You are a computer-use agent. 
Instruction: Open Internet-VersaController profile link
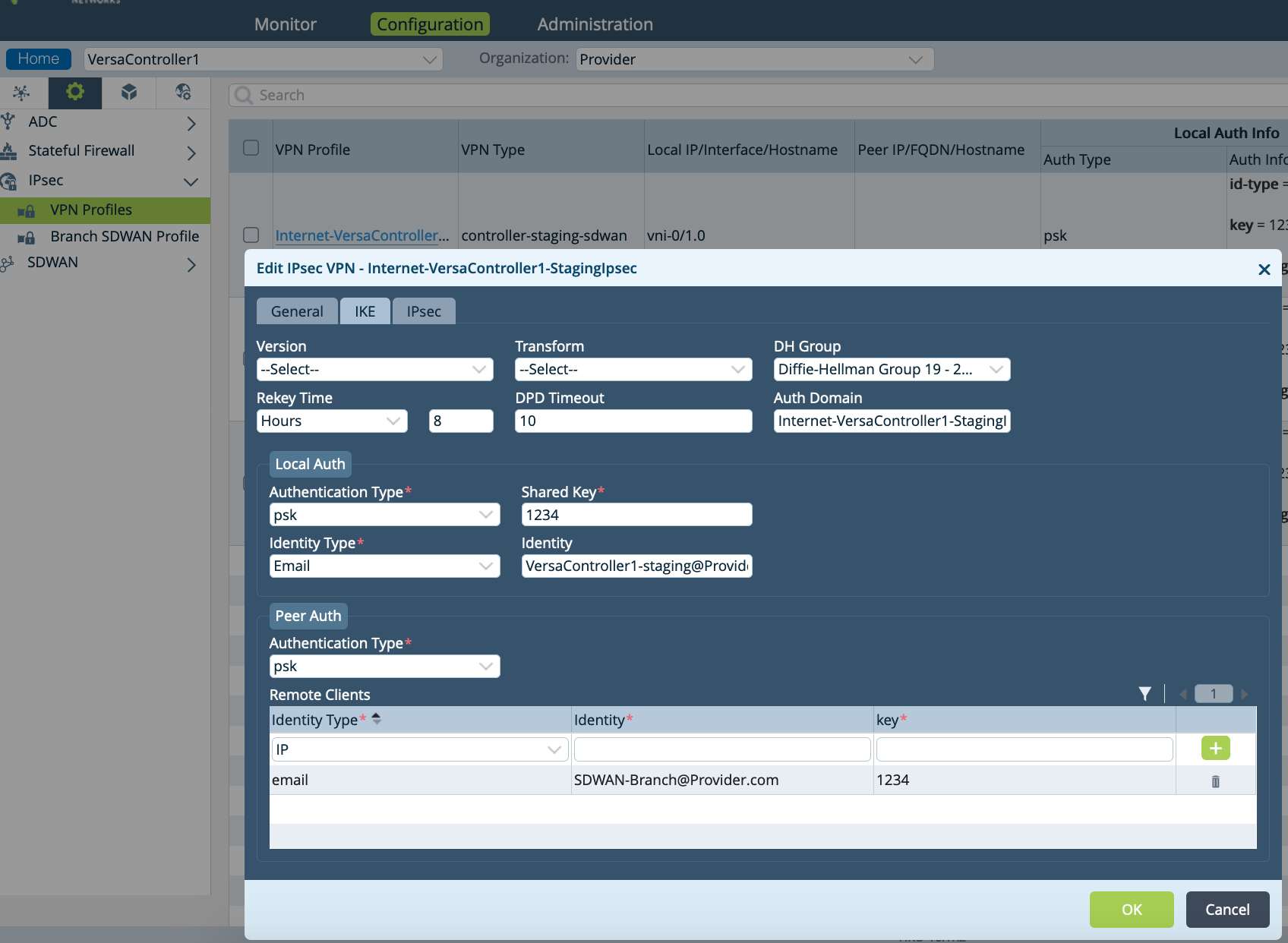[362, 235]
